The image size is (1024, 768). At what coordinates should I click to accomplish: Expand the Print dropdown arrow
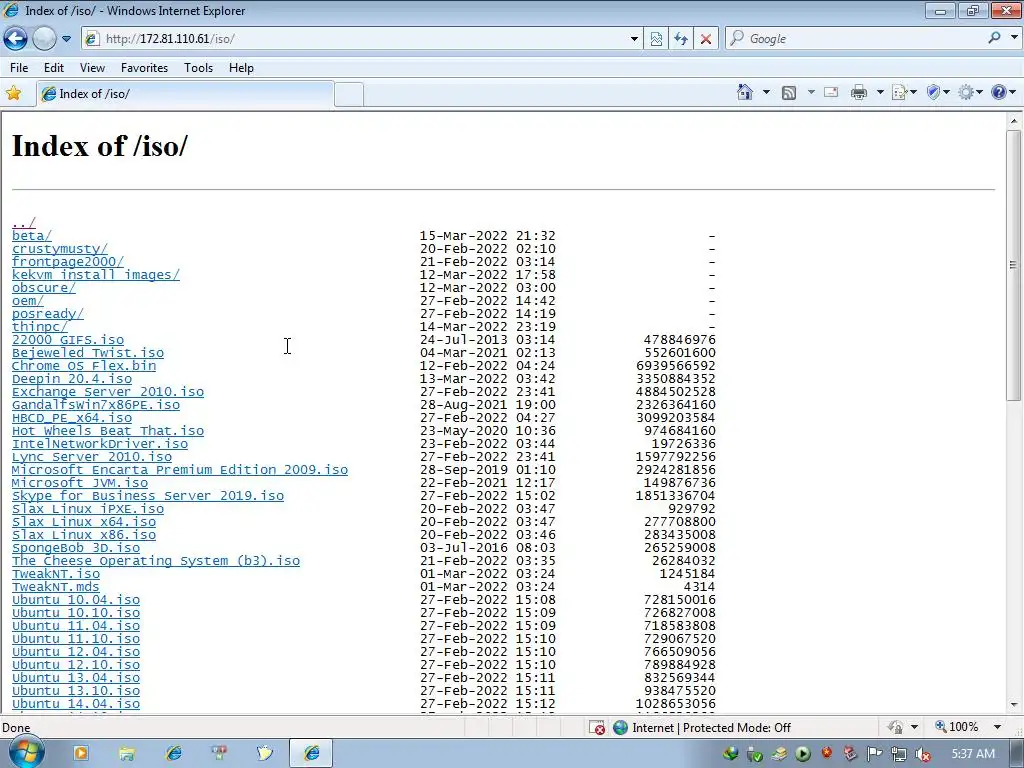[x=880, y=93]
